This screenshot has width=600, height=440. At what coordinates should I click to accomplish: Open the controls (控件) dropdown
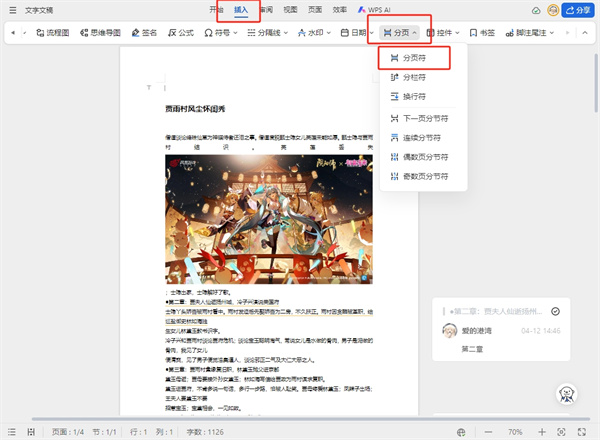click(443, 33)
